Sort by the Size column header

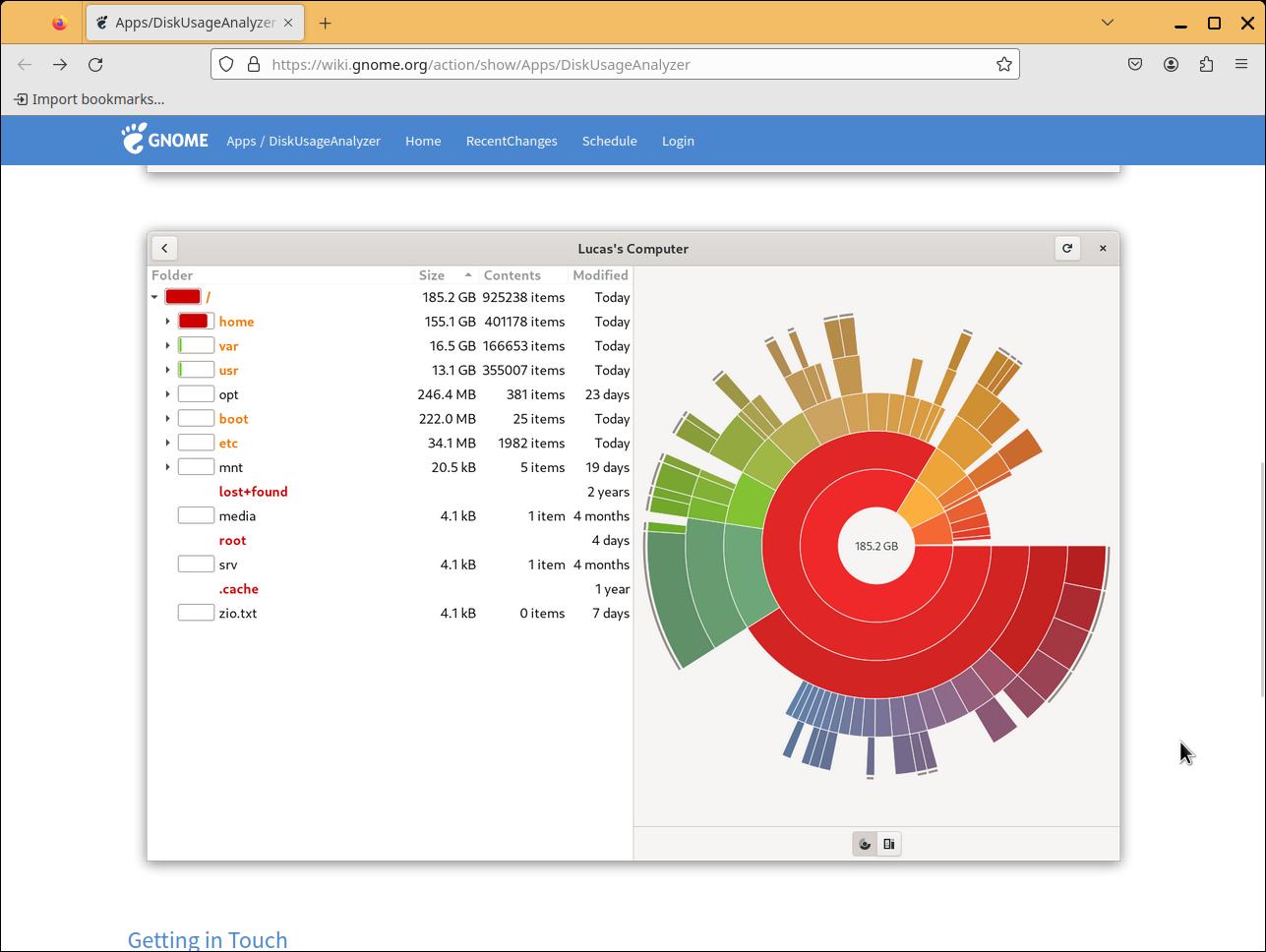(x=447, y=275)
